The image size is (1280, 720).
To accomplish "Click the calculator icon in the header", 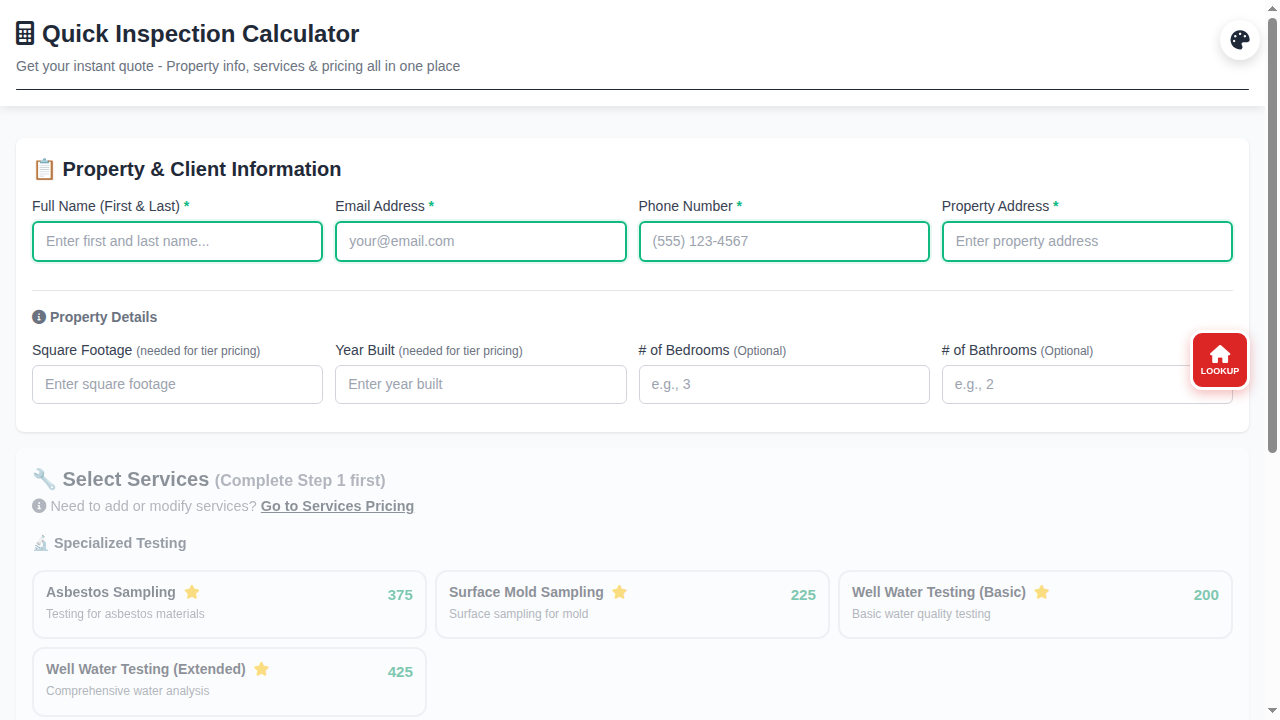I will coord(25,31).
